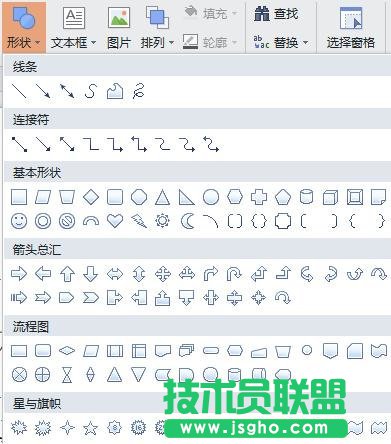Select the down arrow block shape
This screenshot has width=391, height=444.
(x=91, y=274)
